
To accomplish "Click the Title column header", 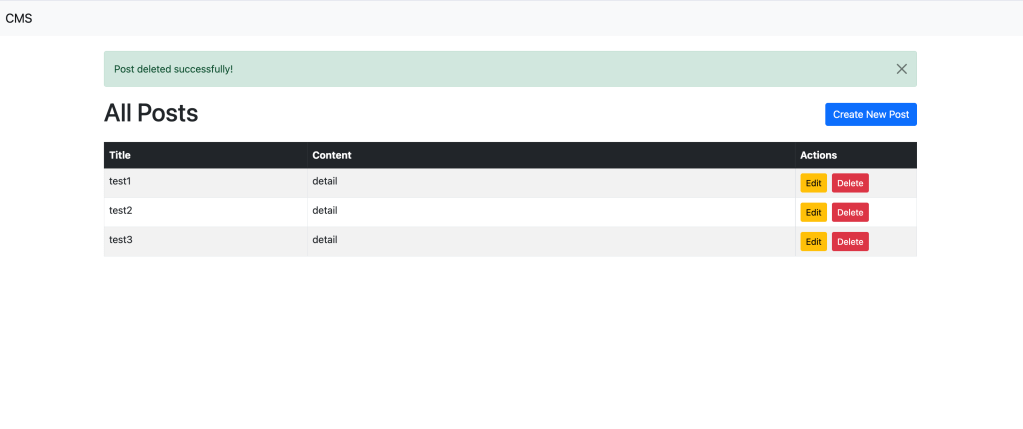I will (x=120, y=155).
